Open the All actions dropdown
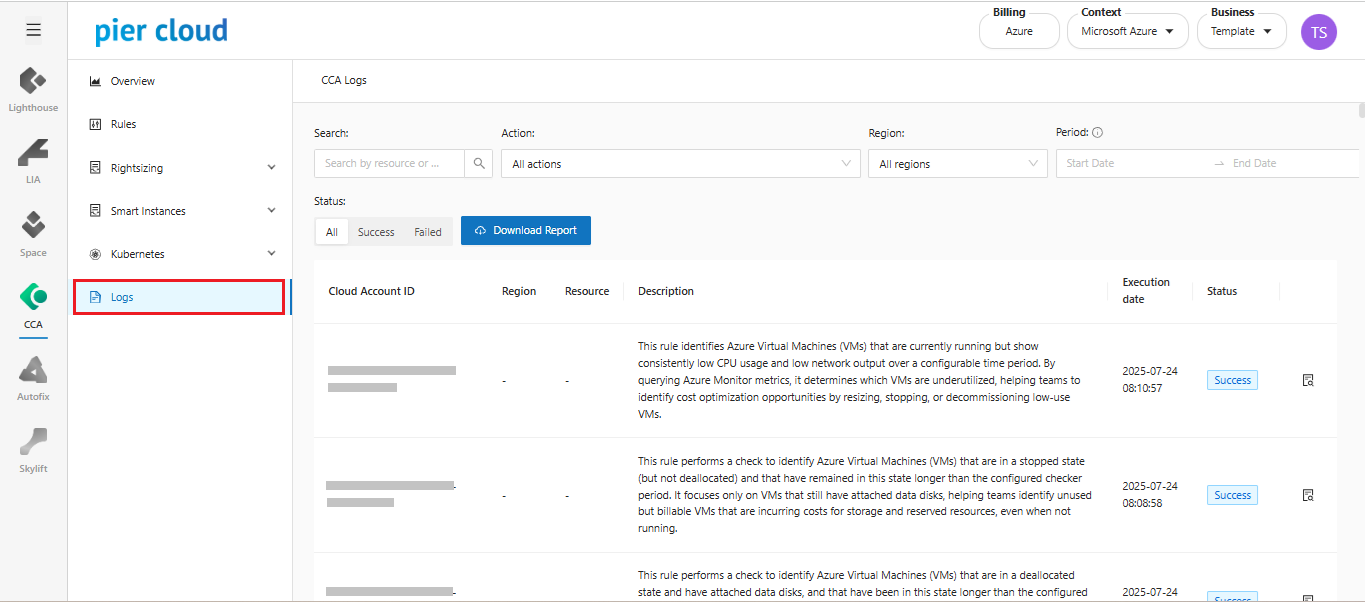 click(680, 164)
